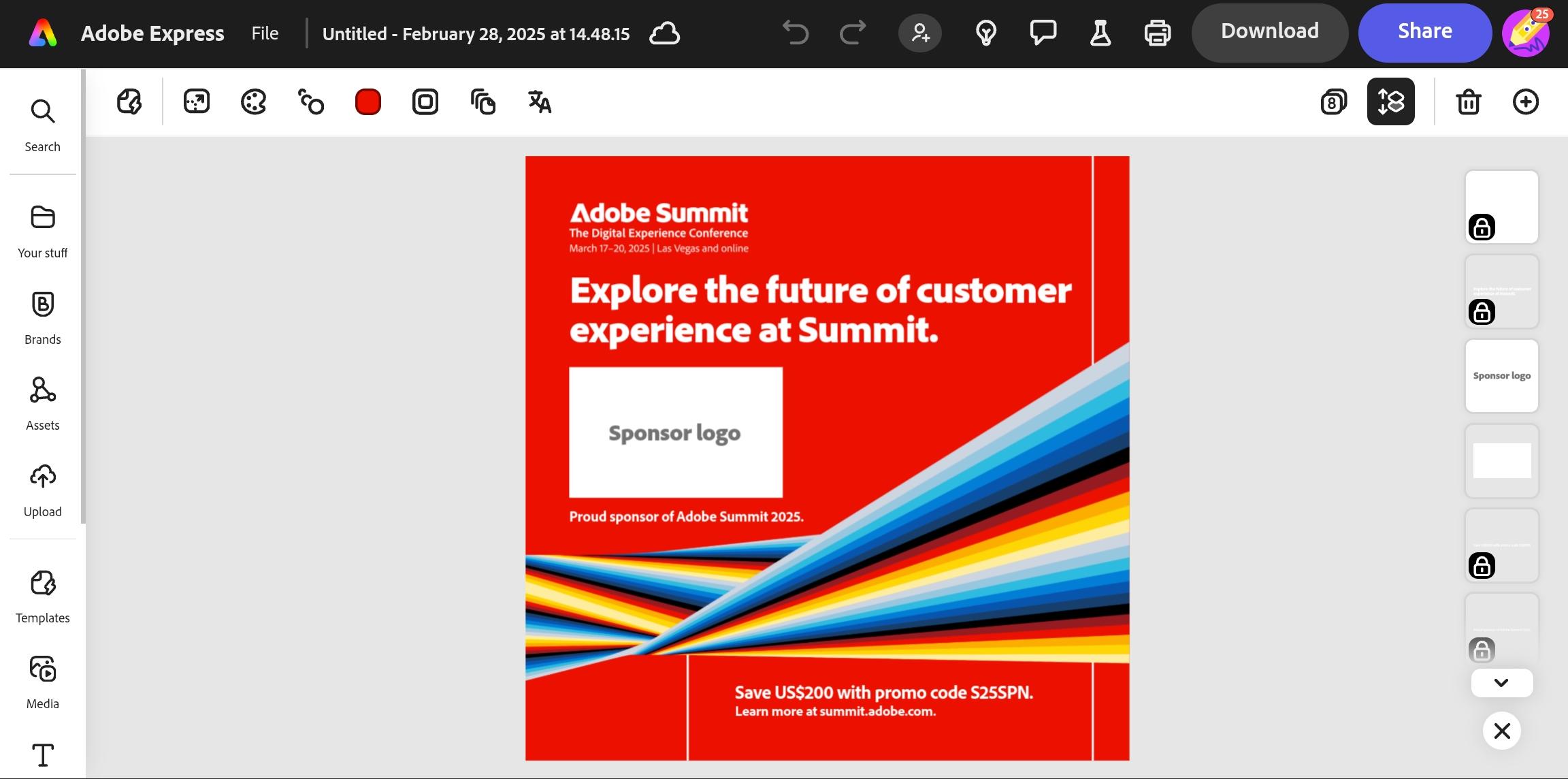Select the Sponsor logo placeholder on canvas

pyautogui.click(x=675, y=432)
